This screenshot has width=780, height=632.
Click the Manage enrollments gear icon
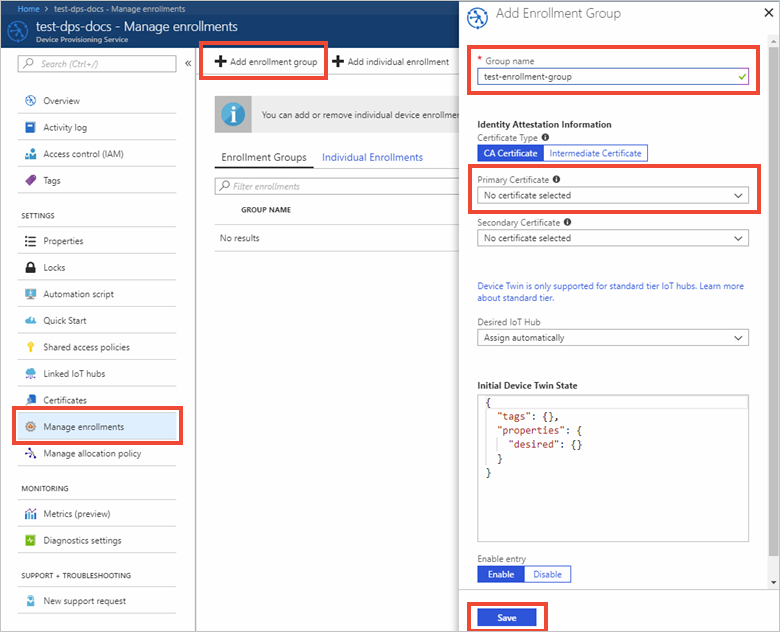tap(30, 426)
